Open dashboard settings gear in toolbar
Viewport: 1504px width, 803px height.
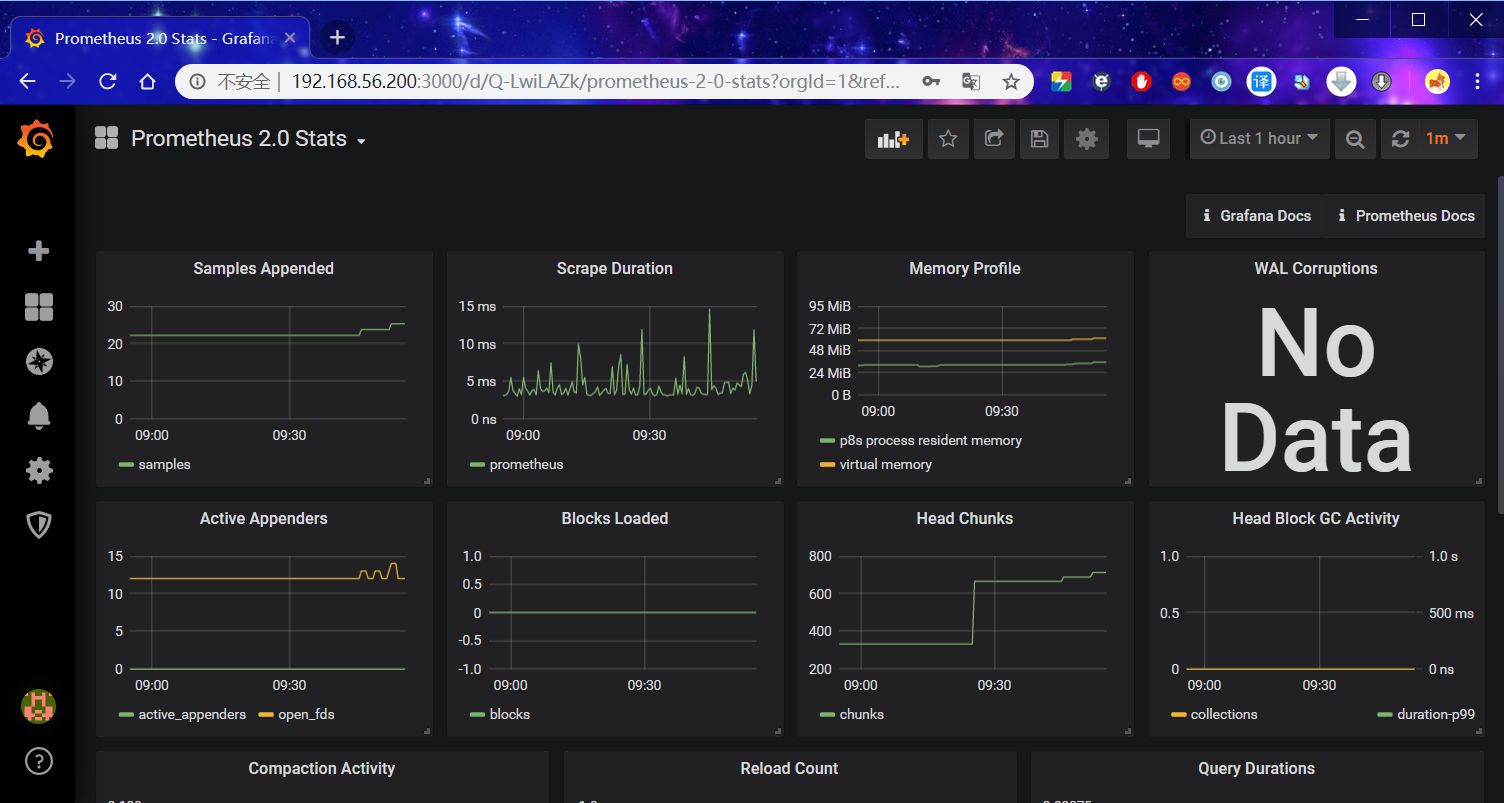point(1087,139)
